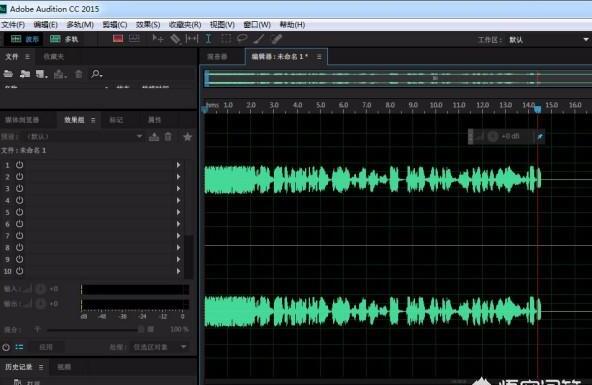This screenshot has width=592, height=385.
Task: Delete effects rack preset trash icon
Action: pyautogui.click(x=168, y=136)
